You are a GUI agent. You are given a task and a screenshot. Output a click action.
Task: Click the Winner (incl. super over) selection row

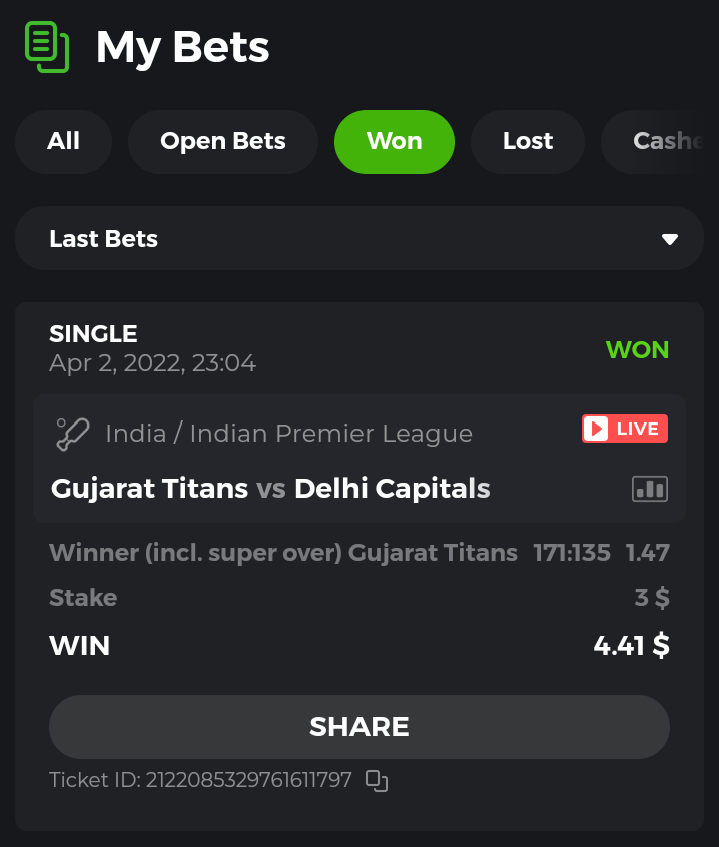tap(359, 553)
